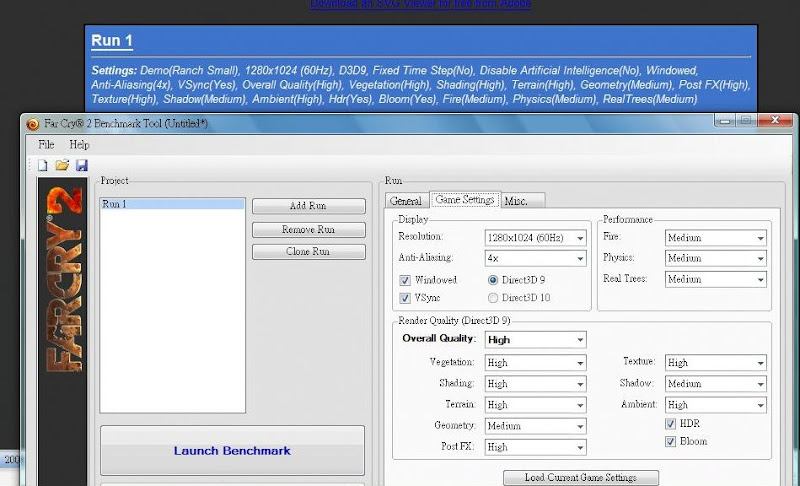800x486 pixels.
Task: Click the Save floppy disk icon
Action: tap(82, 165)
